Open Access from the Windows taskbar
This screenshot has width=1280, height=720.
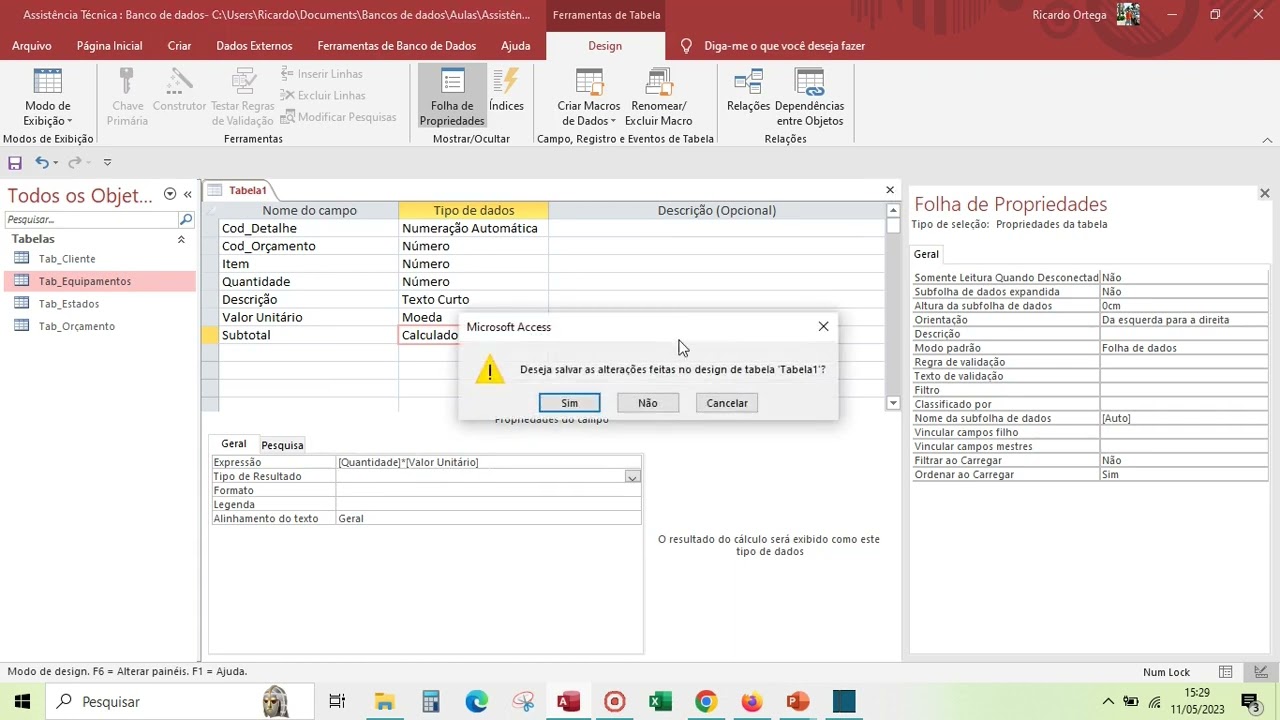click(568, 702)
